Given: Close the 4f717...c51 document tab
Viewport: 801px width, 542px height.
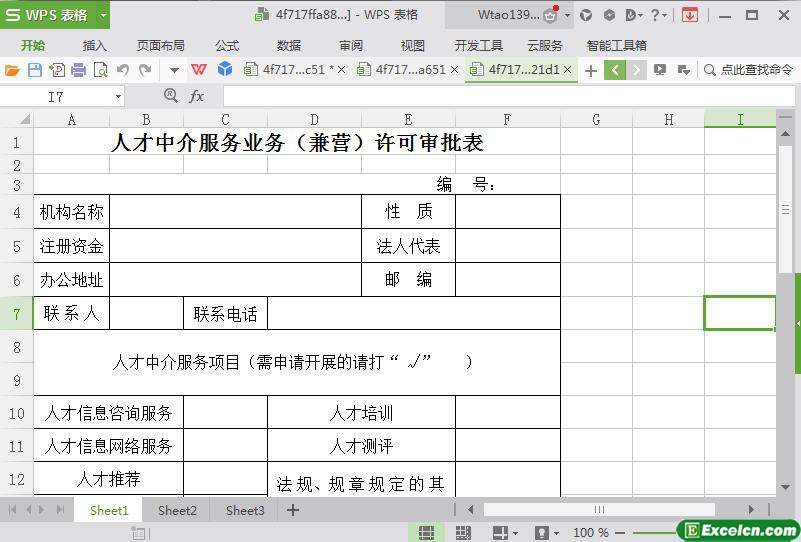Looking at the screenshot, I should pyautogui.click(x=341, y=69).
